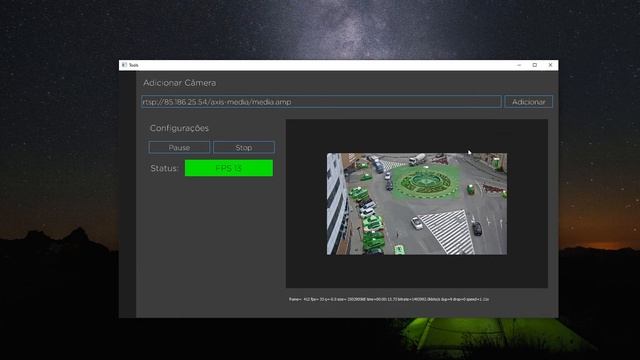The width and height of the screenshot is (640, 360).
Task: Maximize the Tools window
Action: tap(535, 65)
